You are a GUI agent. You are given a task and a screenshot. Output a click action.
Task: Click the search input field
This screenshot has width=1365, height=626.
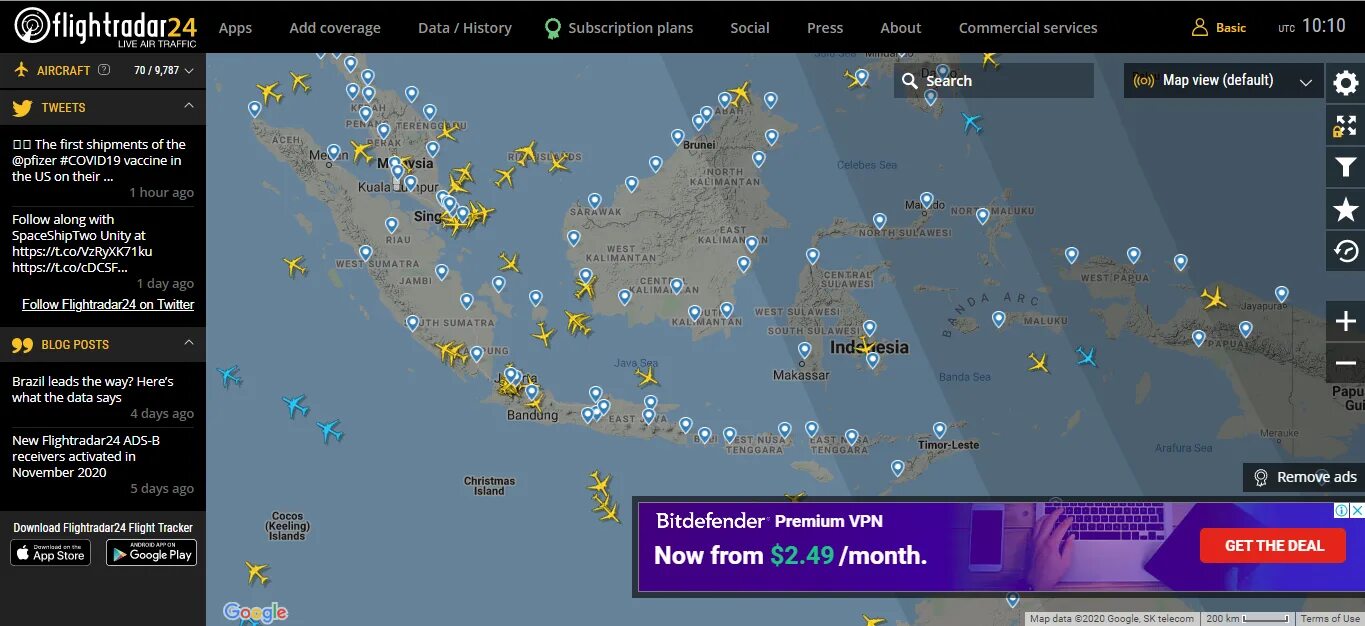point(994,81)
